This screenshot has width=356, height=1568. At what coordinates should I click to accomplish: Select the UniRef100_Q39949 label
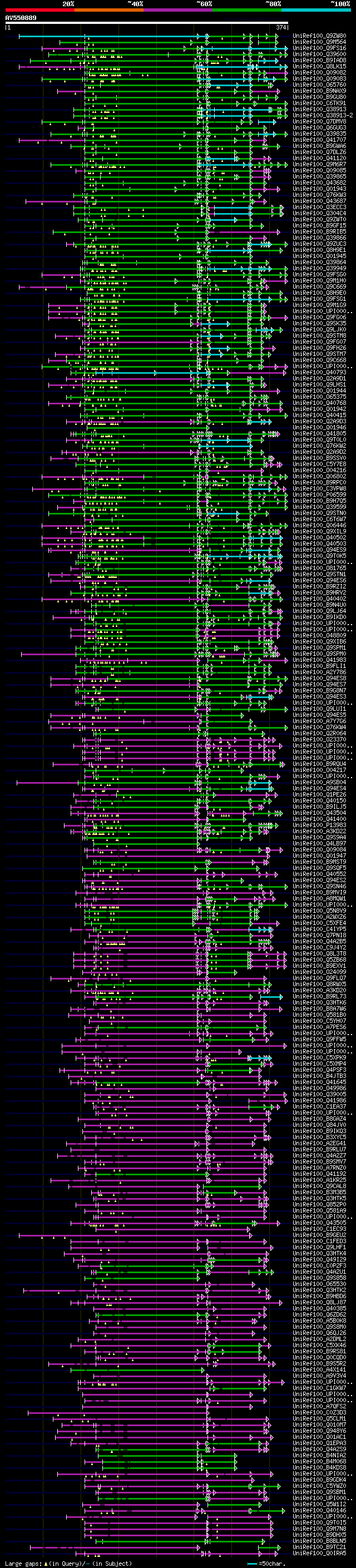[x=319, y=269]
